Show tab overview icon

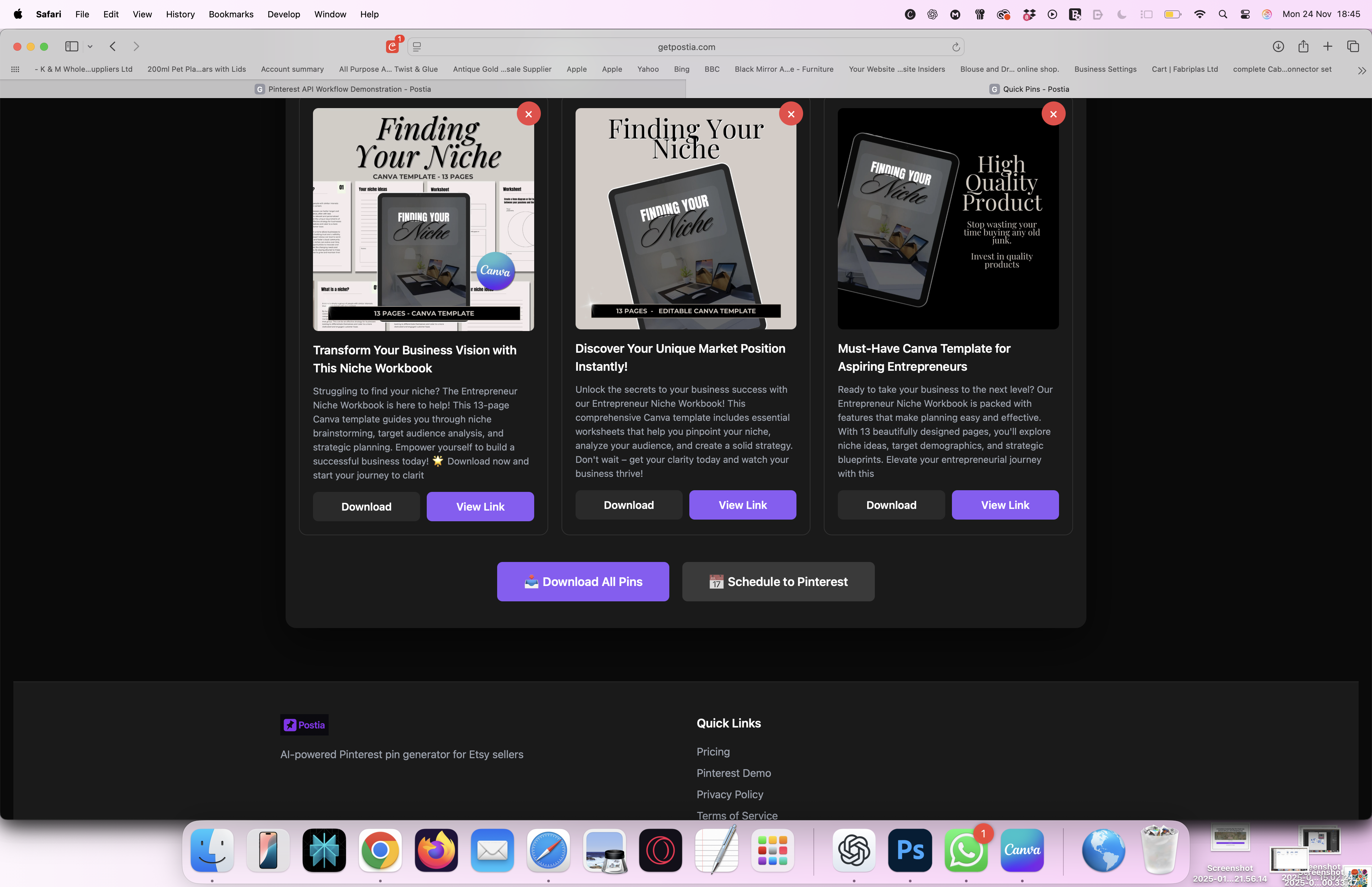click(1353, 47)
